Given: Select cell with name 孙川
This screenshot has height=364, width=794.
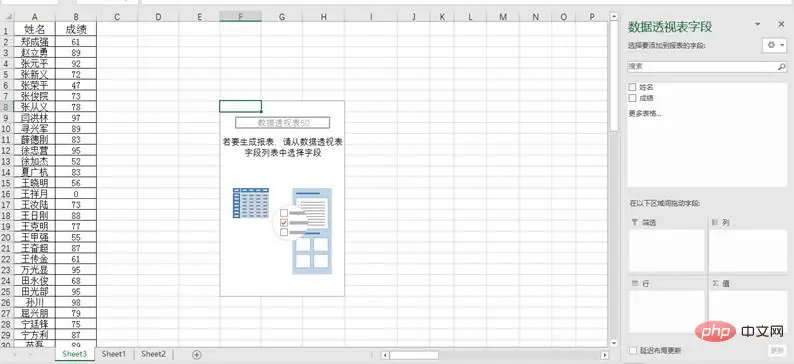Looking at the screenshot, I should pos(35,302).
